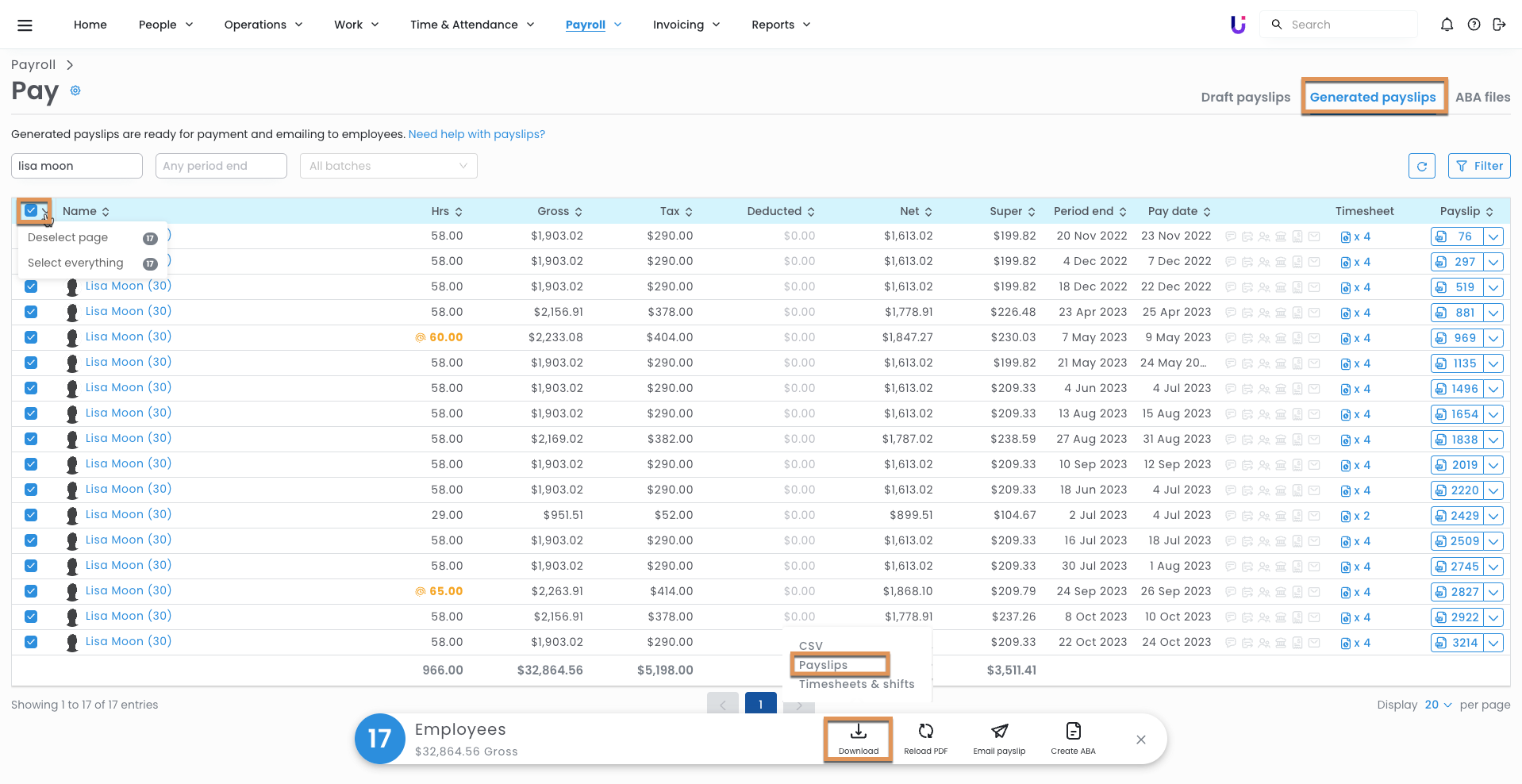Click the Filter button
1522x784 pixels.
1479,166
